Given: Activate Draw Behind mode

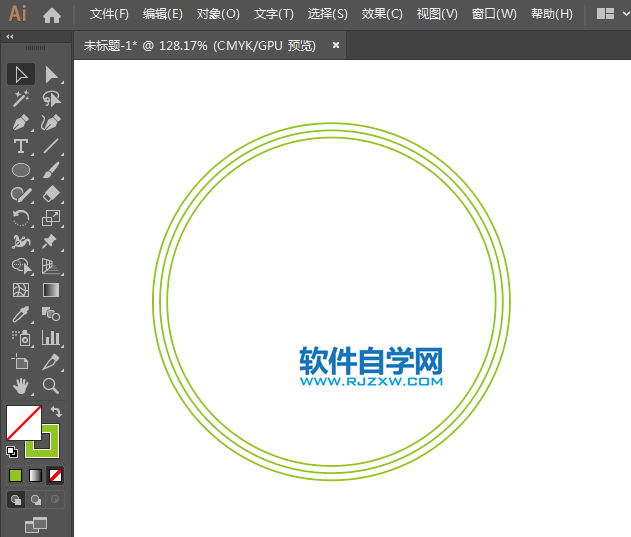Looking at the screenshot, I should [x=36, y=500].
